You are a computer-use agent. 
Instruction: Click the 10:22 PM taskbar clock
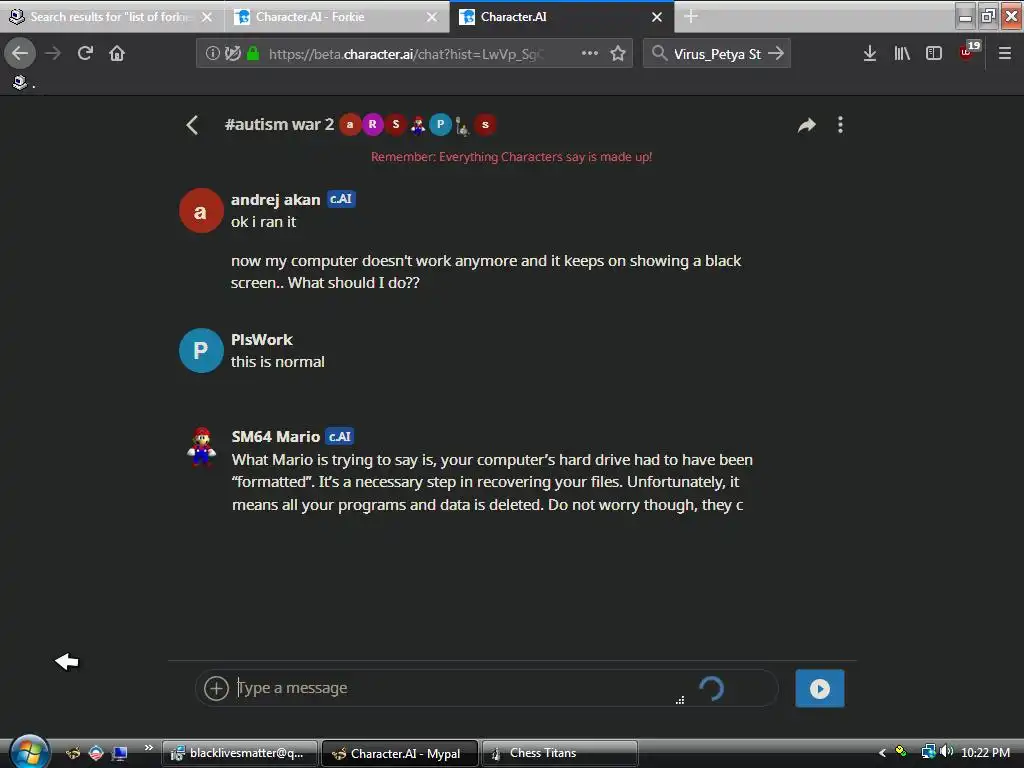[985, 752]
